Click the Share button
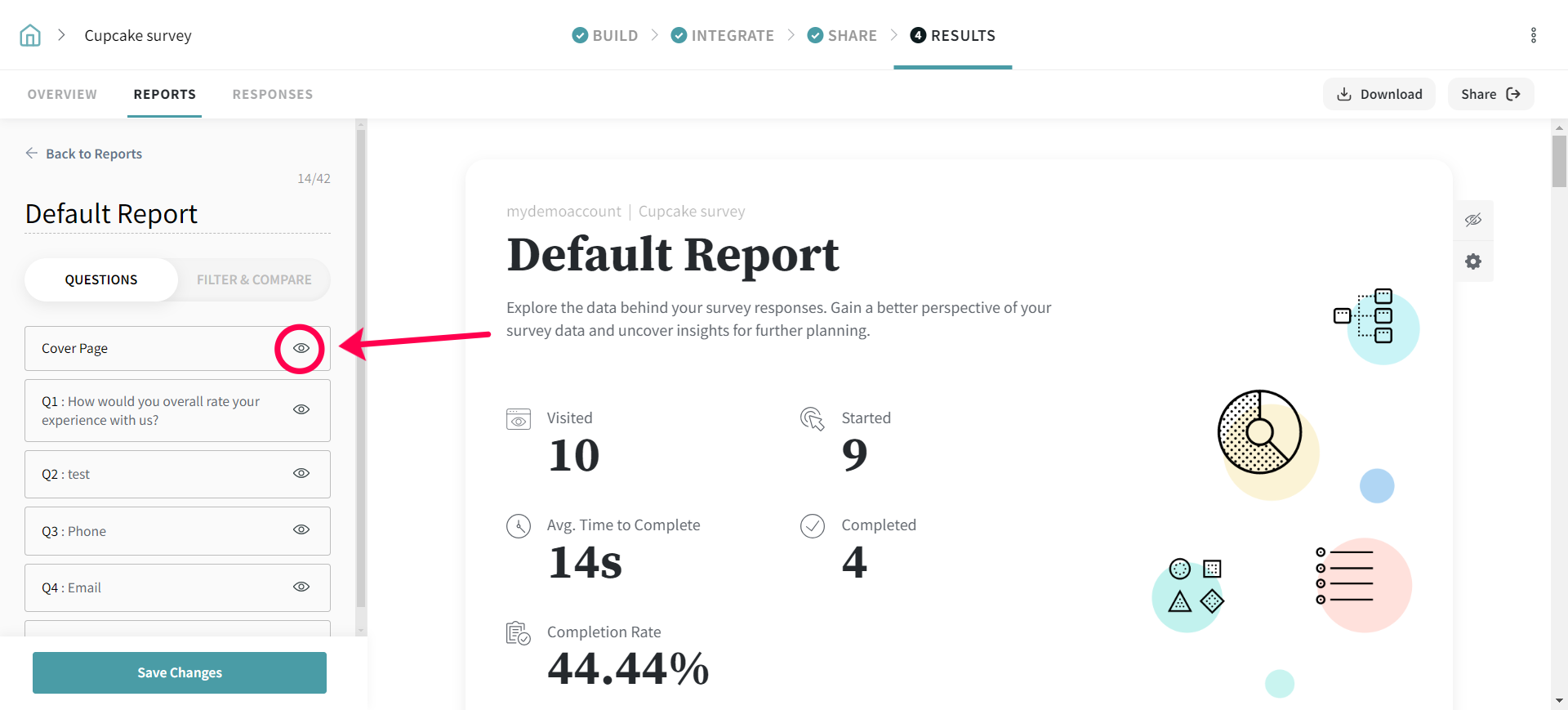This screenshot has height=710, width=1568. point(1490,94)
